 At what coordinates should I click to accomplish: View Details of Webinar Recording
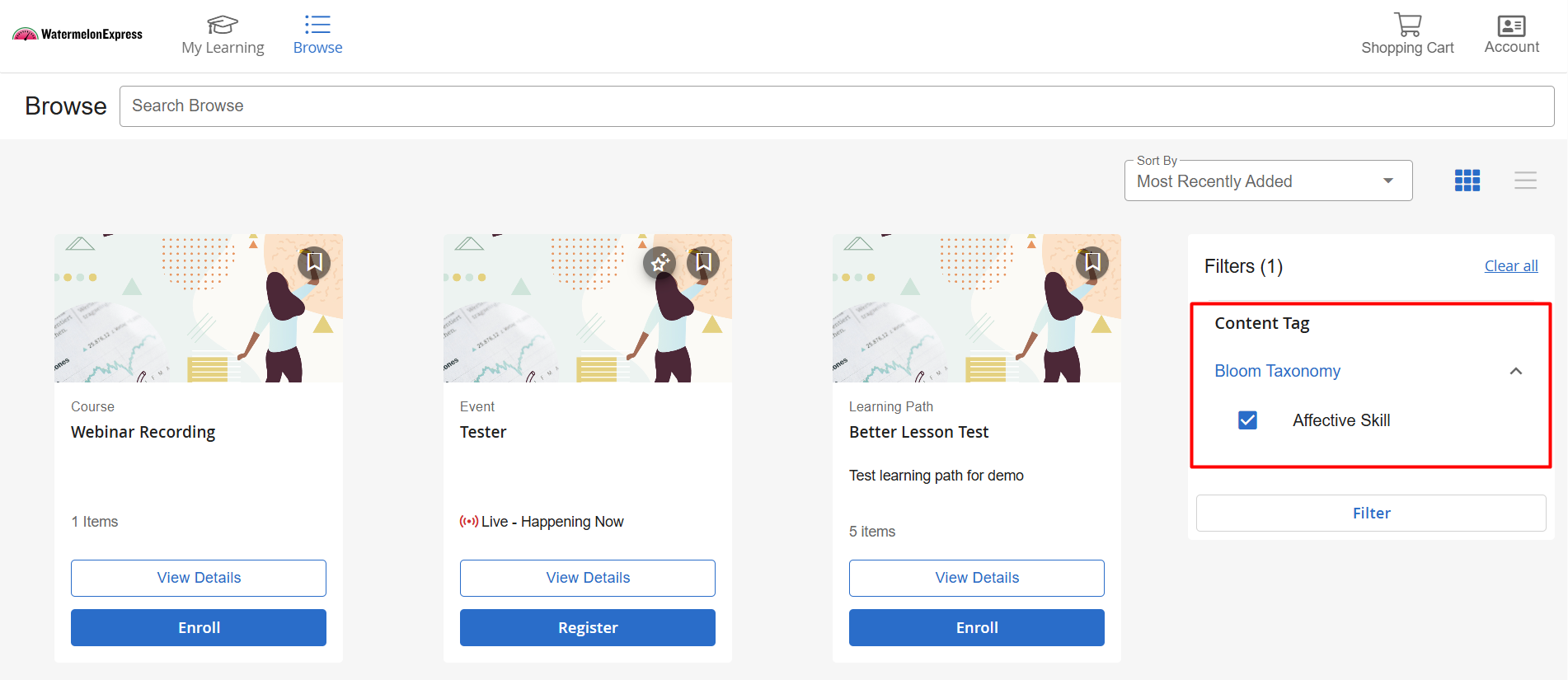[199, 578]
